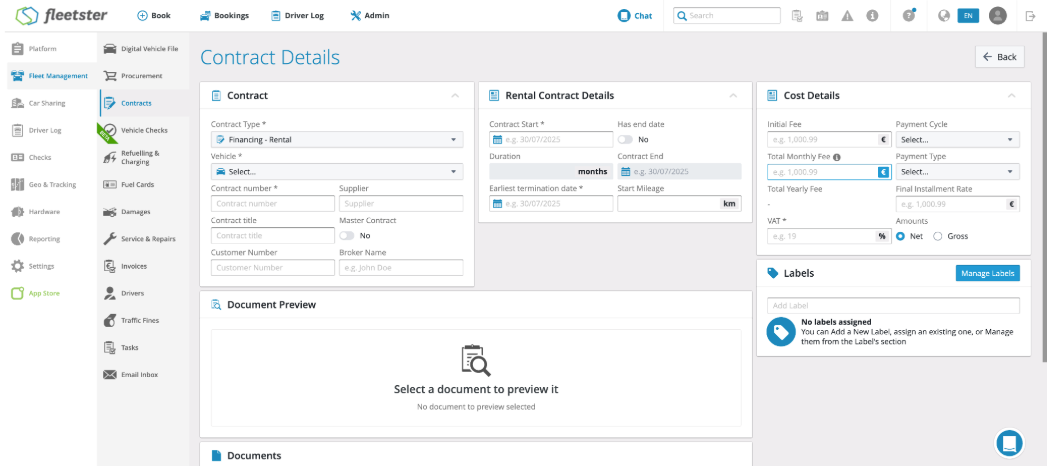Open the Chat panel
The width and height of the screenshot is (1051, 466).
(x=635, y=15)
